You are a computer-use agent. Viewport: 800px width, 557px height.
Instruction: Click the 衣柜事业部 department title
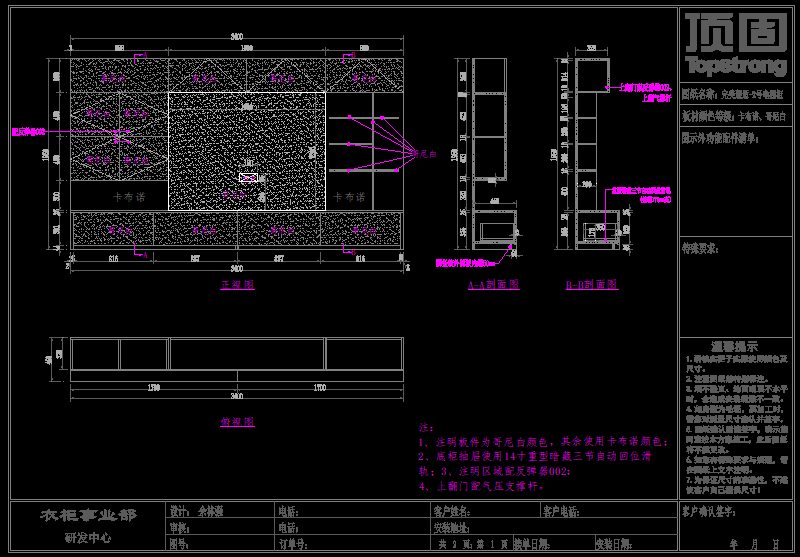click(87, 515)
